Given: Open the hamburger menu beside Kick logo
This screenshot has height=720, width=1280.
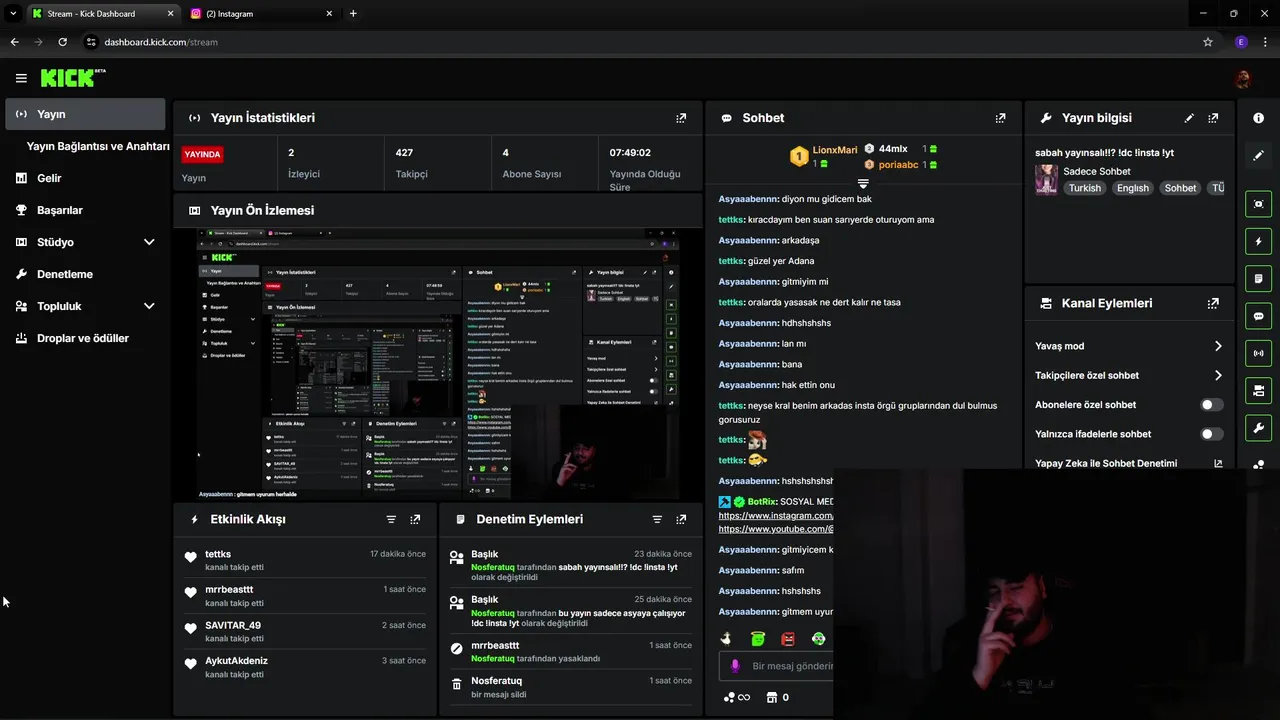Looking at the screenshot, I should point(21,78).
